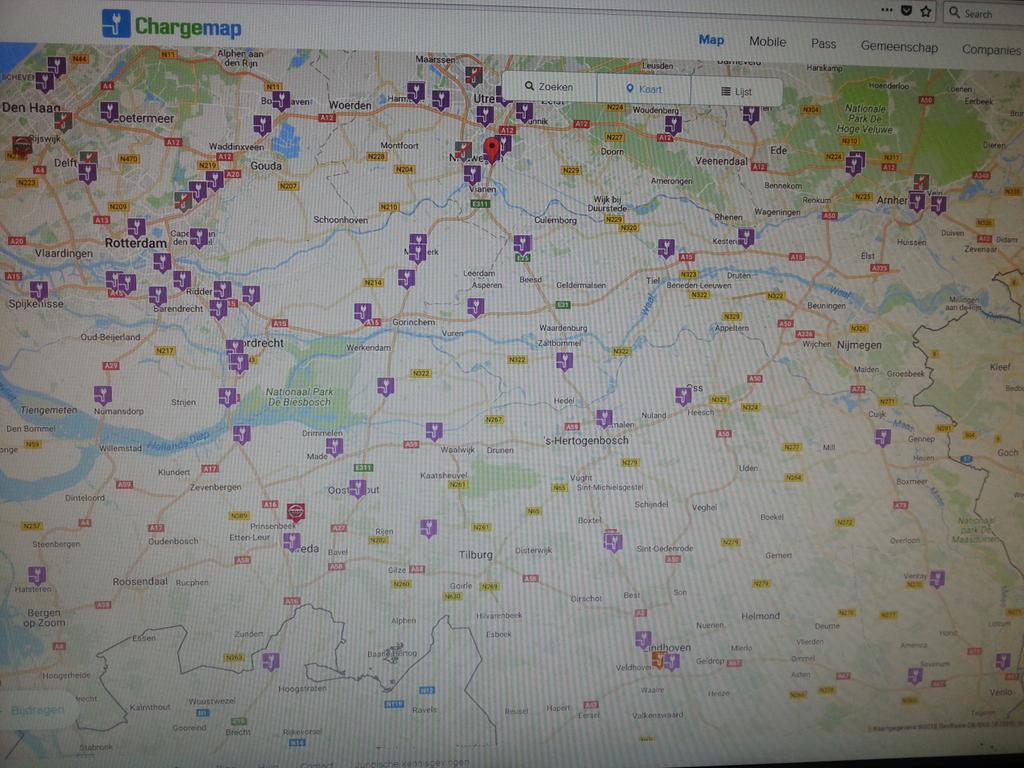Open the Mobile navigation item

tap(767, 42)
